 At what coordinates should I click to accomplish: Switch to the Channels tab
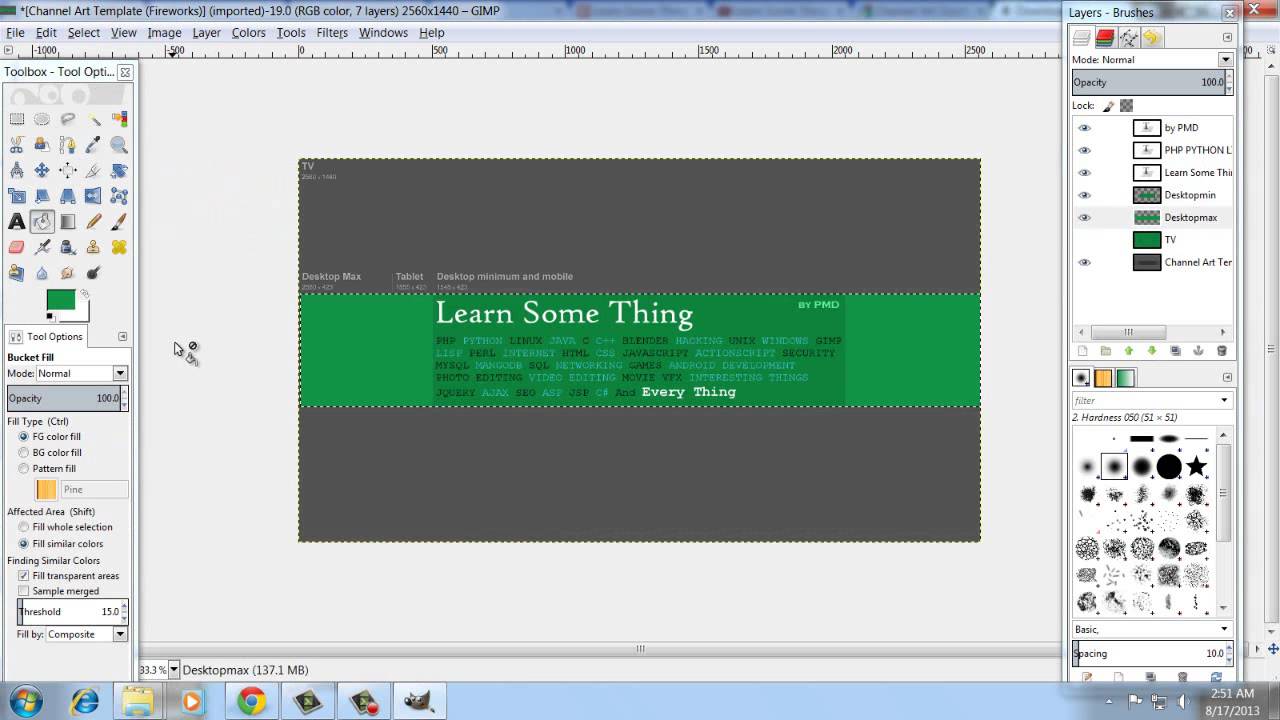click(x=1105, y=38)
